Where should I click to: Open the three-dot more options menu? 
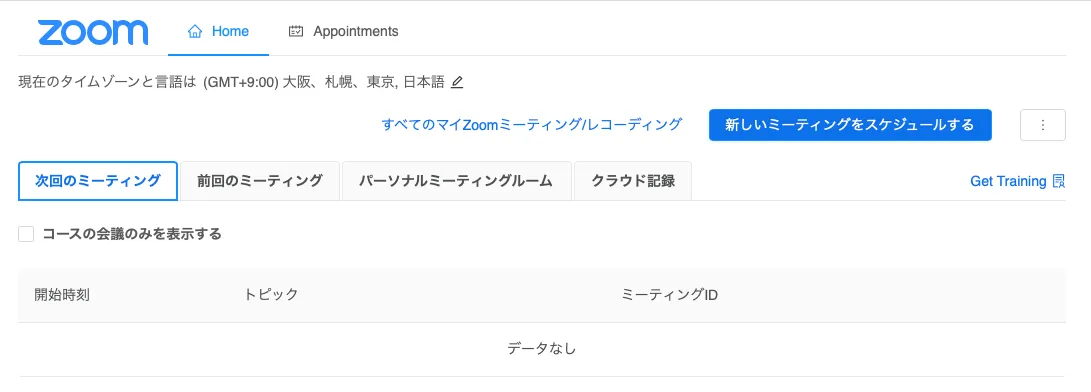tap(1042, 125)
